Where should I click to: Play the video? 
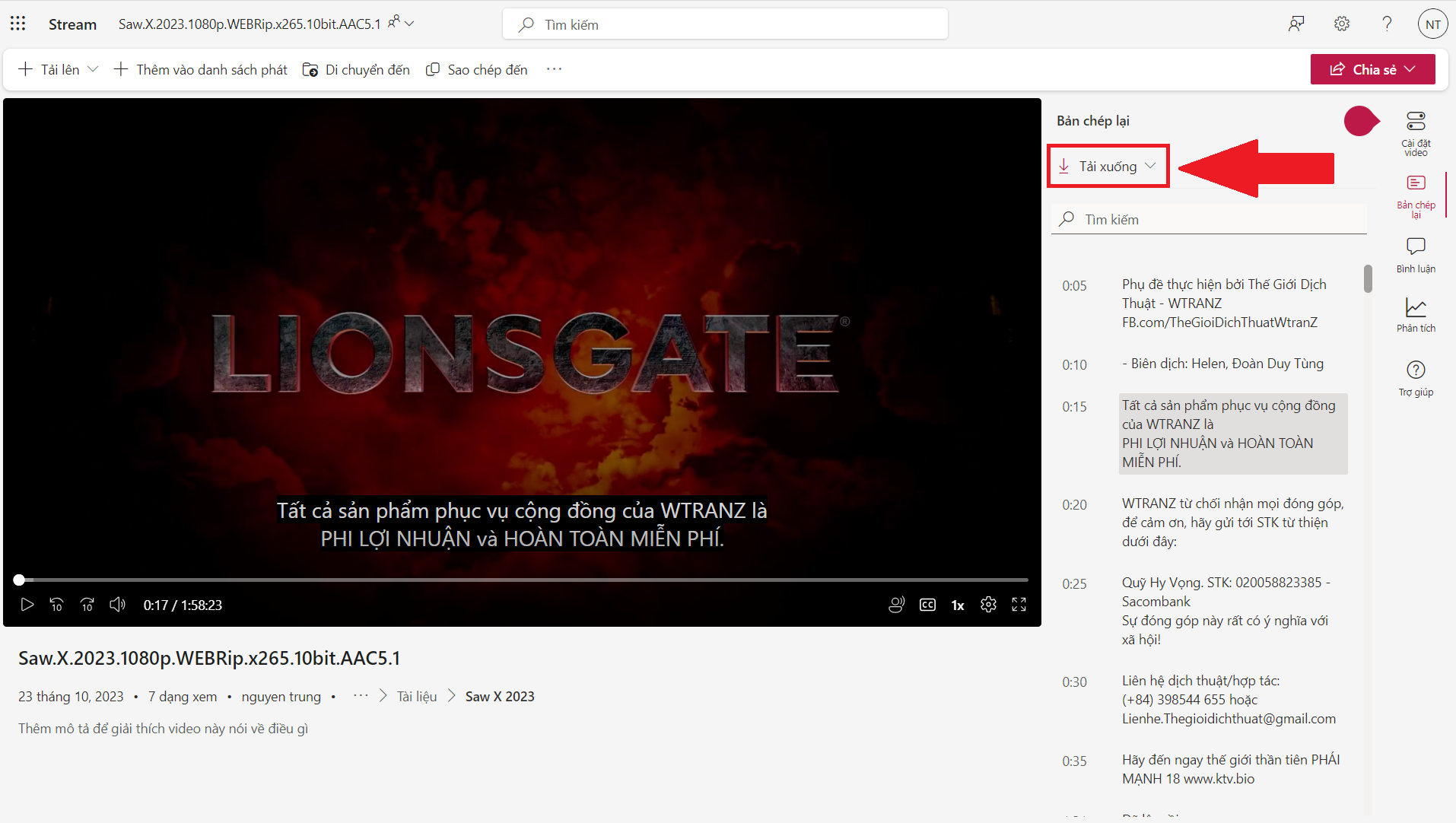[27, 605]
